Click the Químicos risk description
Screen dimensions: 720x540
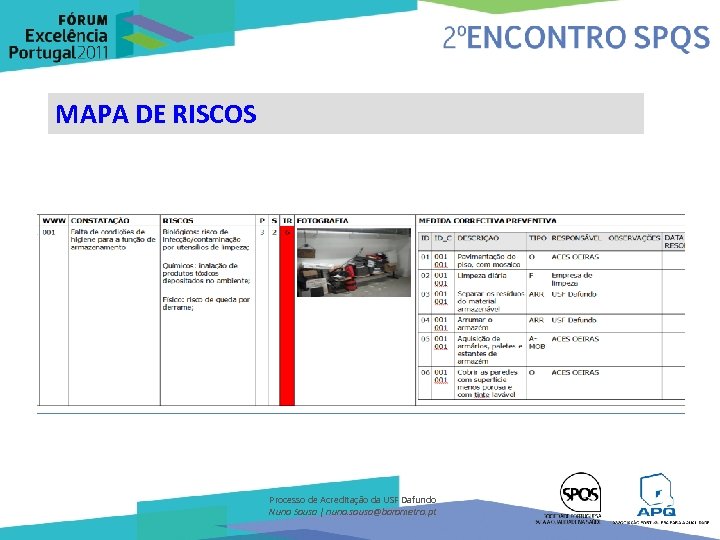(206, 273)
